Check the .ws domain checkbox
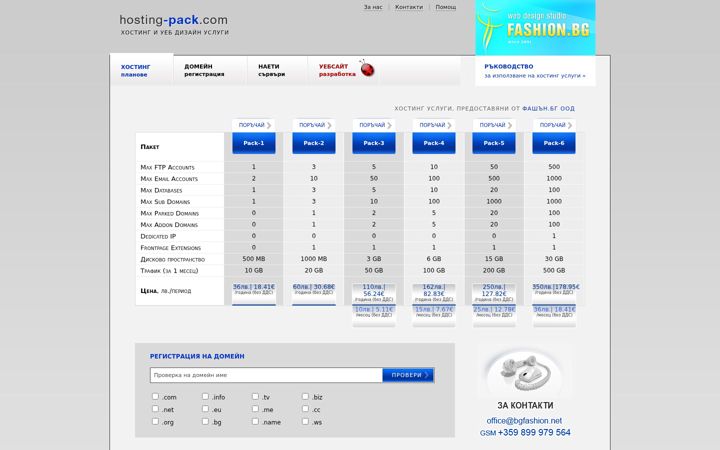720x450 pixels. tap(305, 421)
